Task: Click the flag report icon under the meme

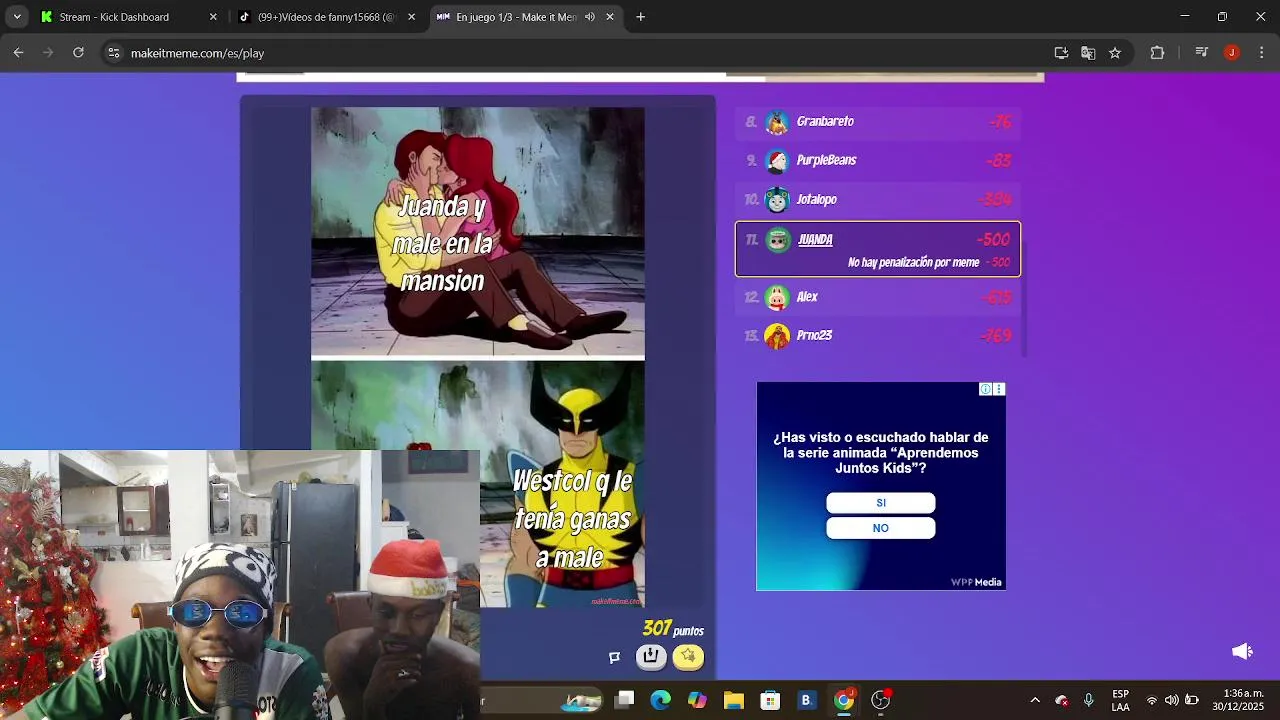Action: tap(614, 657)
